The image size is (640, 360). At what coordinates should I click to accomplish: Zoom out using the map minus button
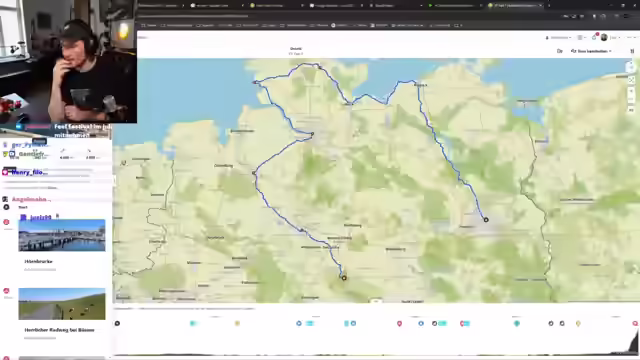[631, 100]
